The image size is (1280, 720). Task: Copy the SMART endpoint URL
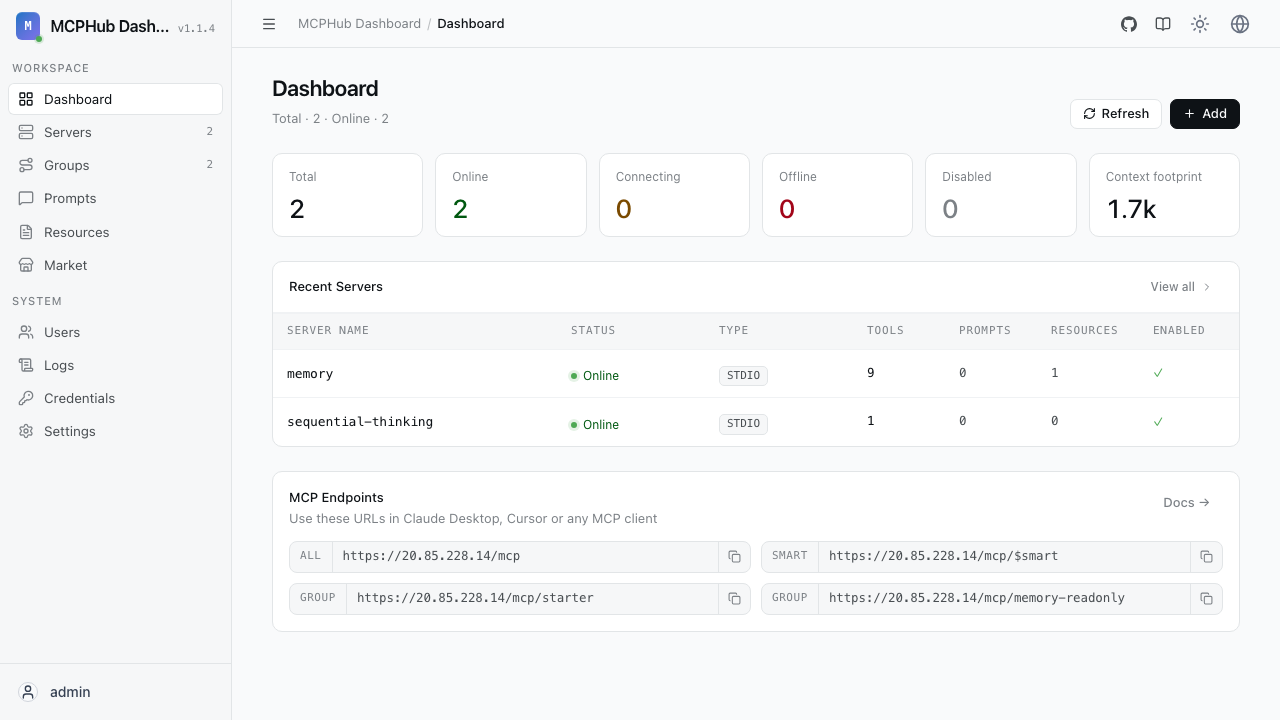[1206, 557]
